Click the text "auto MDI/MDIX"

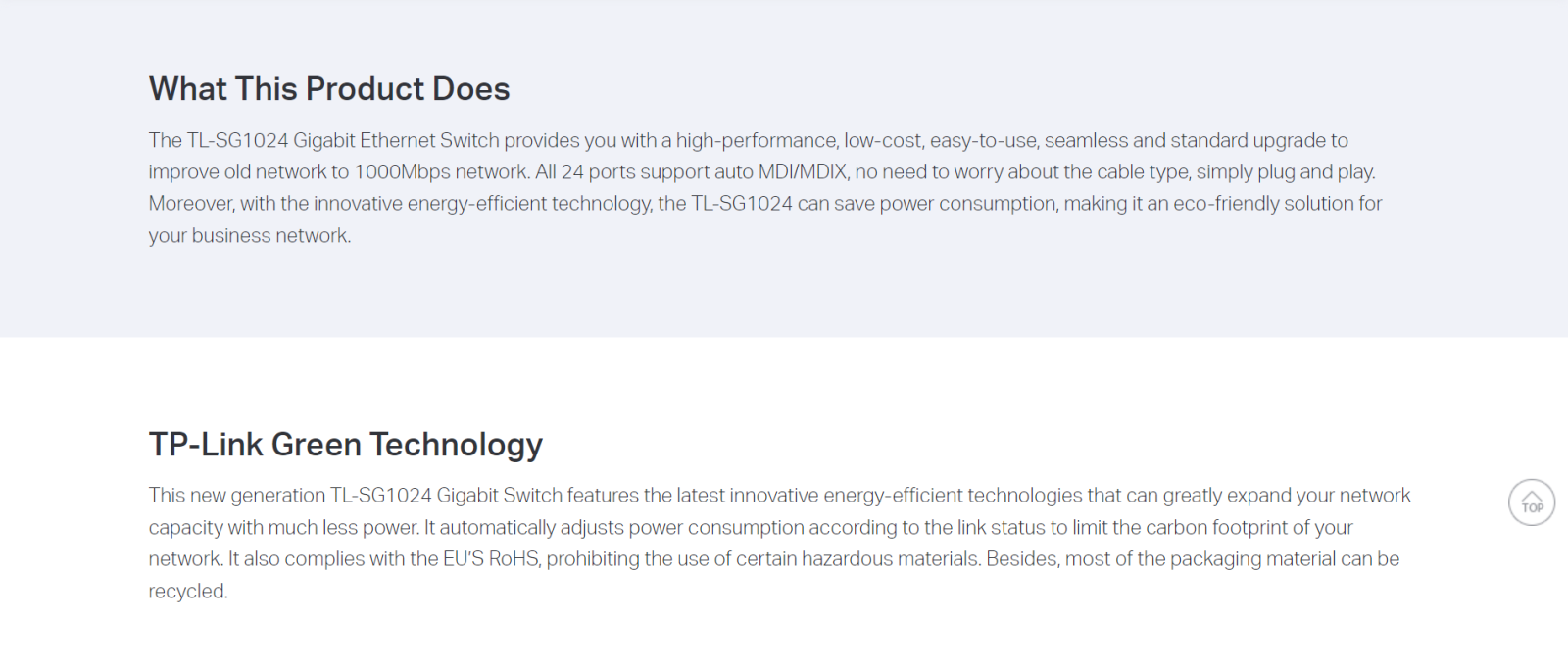click(781, 172)
